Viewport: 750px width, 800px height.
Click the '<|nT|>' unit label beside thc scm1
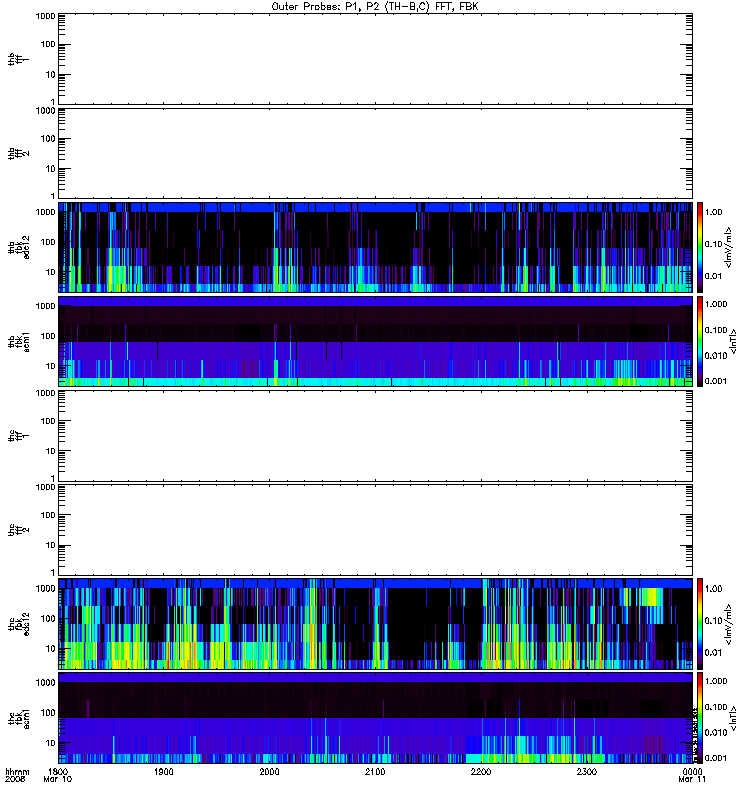click(x=734, y=718)
